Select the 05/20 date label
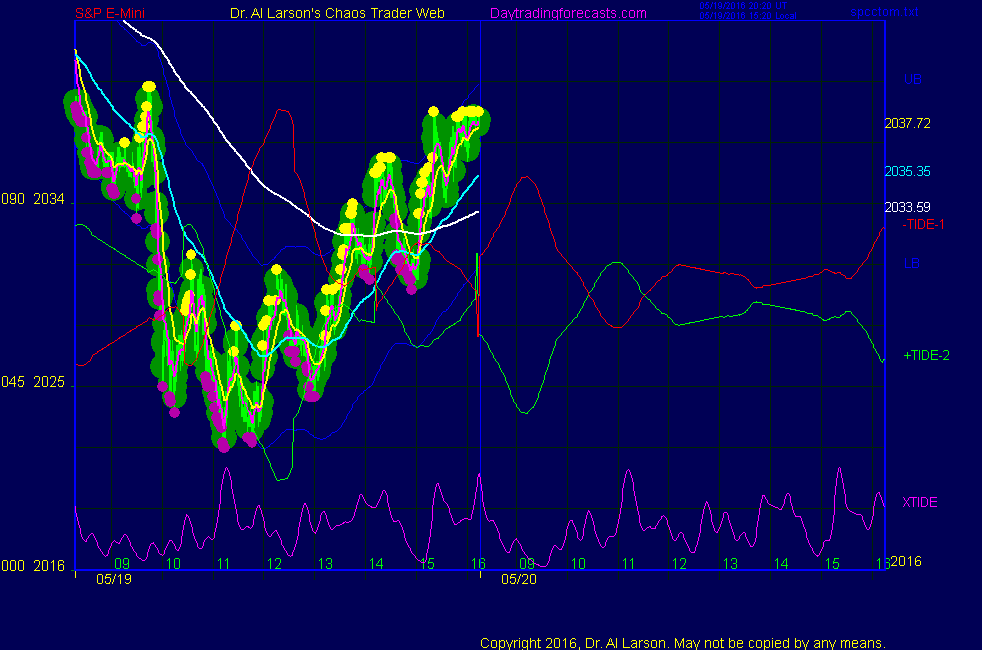This screenshot has width=982, height=650. 519,579
